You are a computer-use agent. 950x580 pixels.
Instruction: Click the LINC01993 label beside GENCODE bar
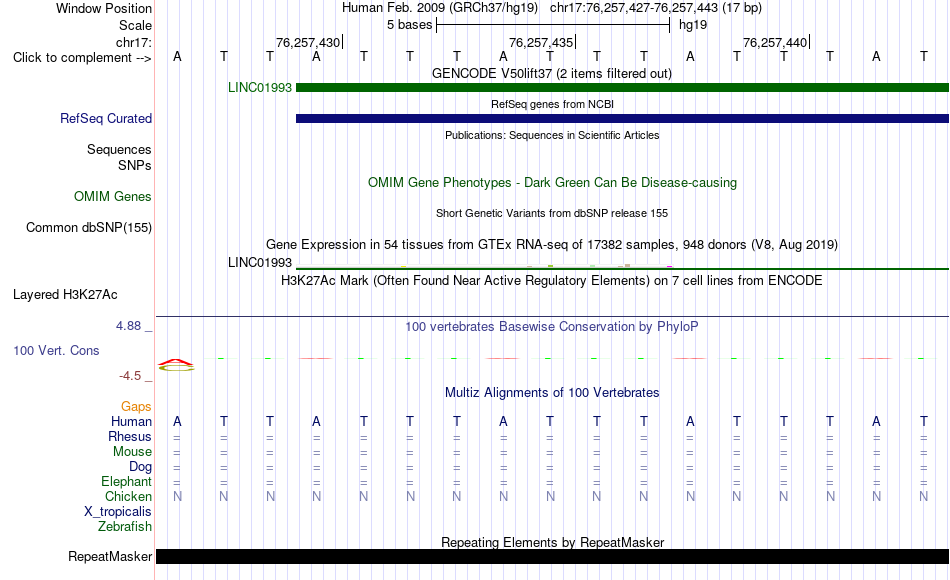click(x=260, y=87)
